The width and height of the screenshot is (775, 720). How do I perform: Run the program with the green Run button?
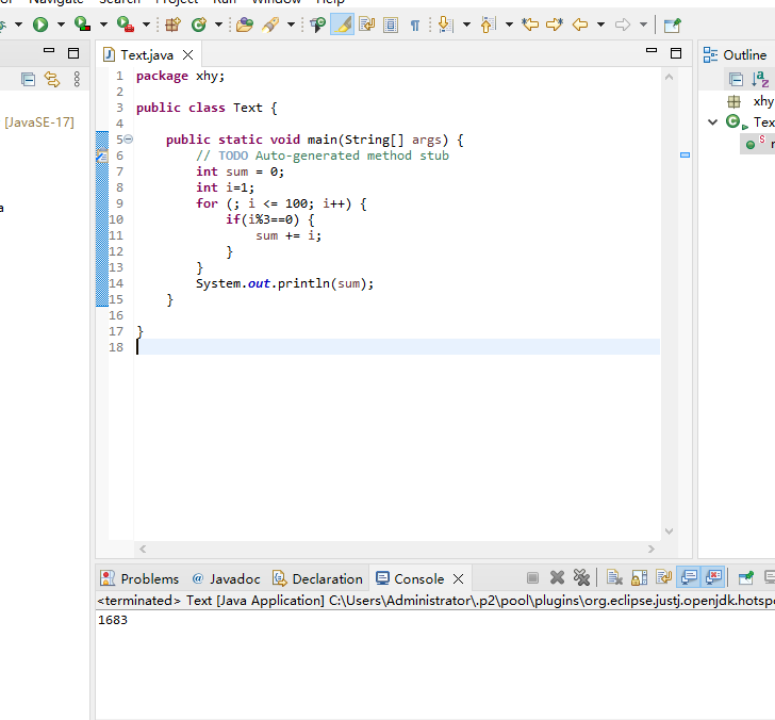(x=41, y=24)
